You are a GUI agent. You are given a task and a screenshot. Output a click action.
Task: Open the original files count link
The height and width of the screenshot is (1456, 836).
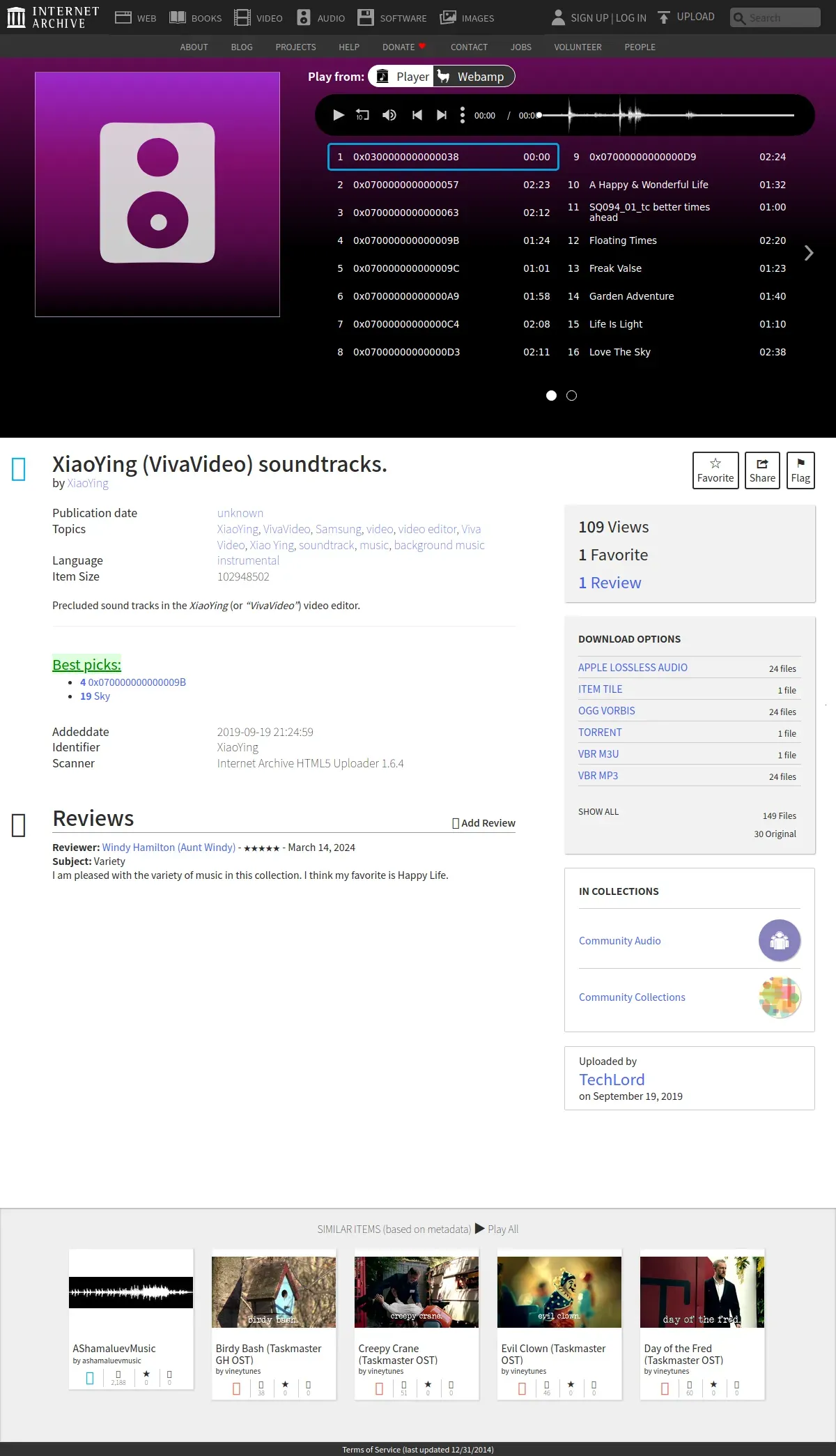(x=775, y=834)
